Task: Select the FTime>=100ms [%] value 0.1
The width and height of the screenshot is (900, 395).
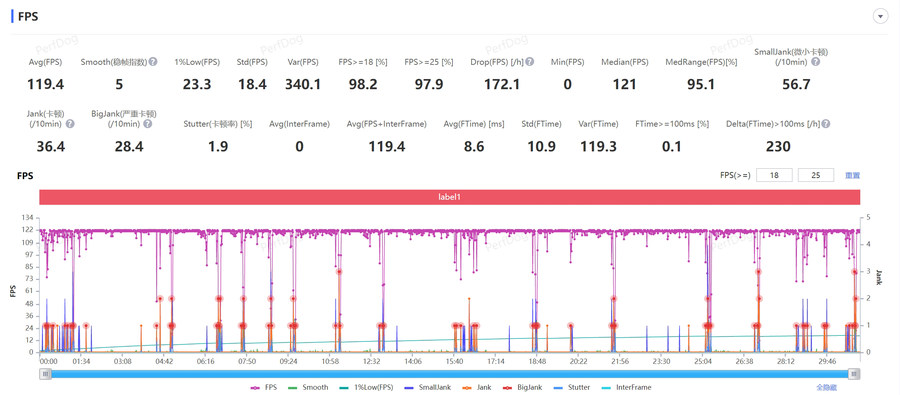Action: pyautogui.click(x=672, y=147)
